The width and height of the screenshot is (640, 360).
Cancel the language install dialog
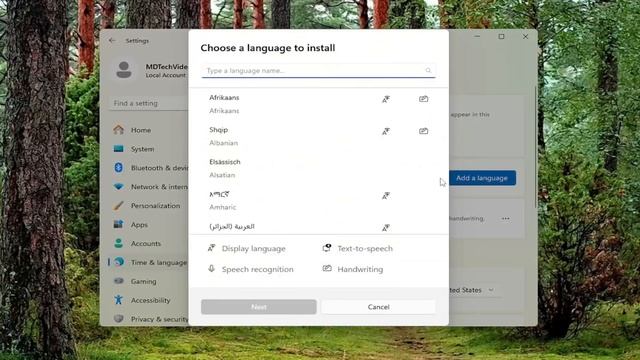coord(378,307)
